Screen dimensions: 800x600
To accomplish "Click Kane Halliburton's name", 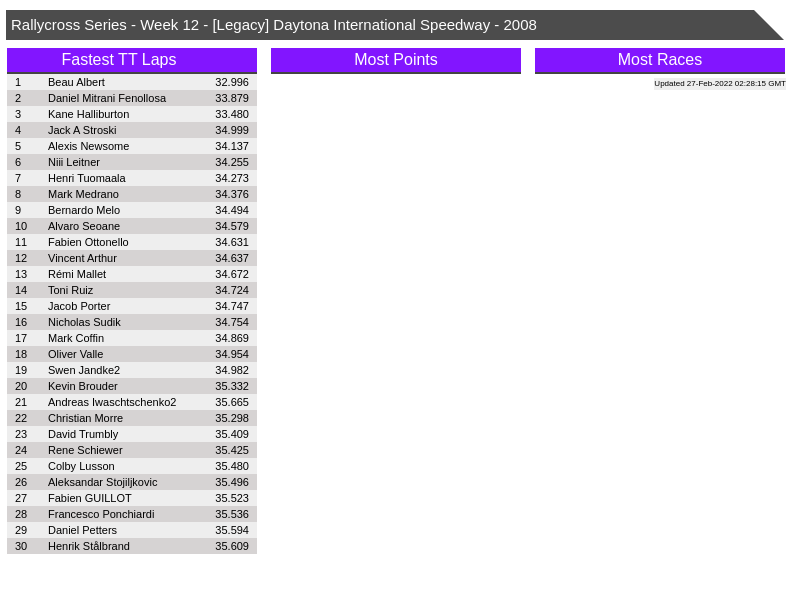I will point(88,114).
